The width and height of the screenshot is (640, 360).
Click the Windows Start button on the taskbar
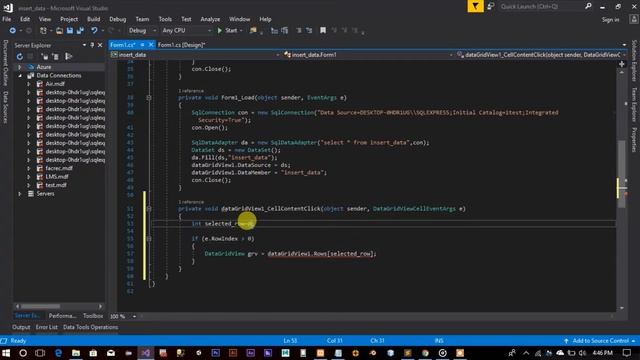pos(6,353)
